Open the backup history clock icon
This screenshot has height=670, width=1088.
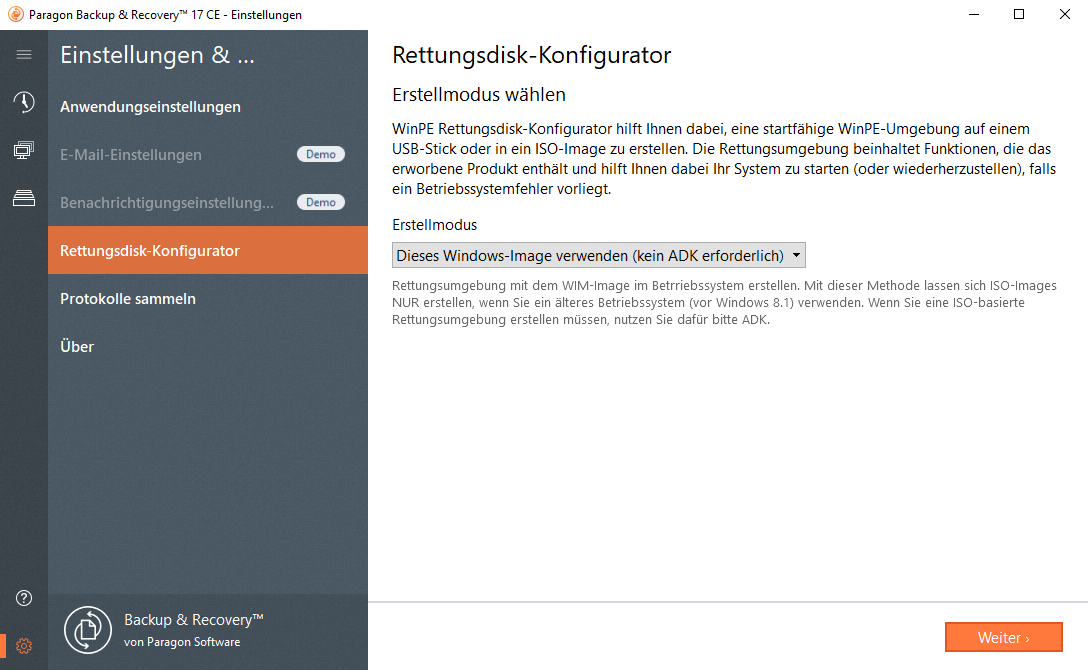(24, 102)
